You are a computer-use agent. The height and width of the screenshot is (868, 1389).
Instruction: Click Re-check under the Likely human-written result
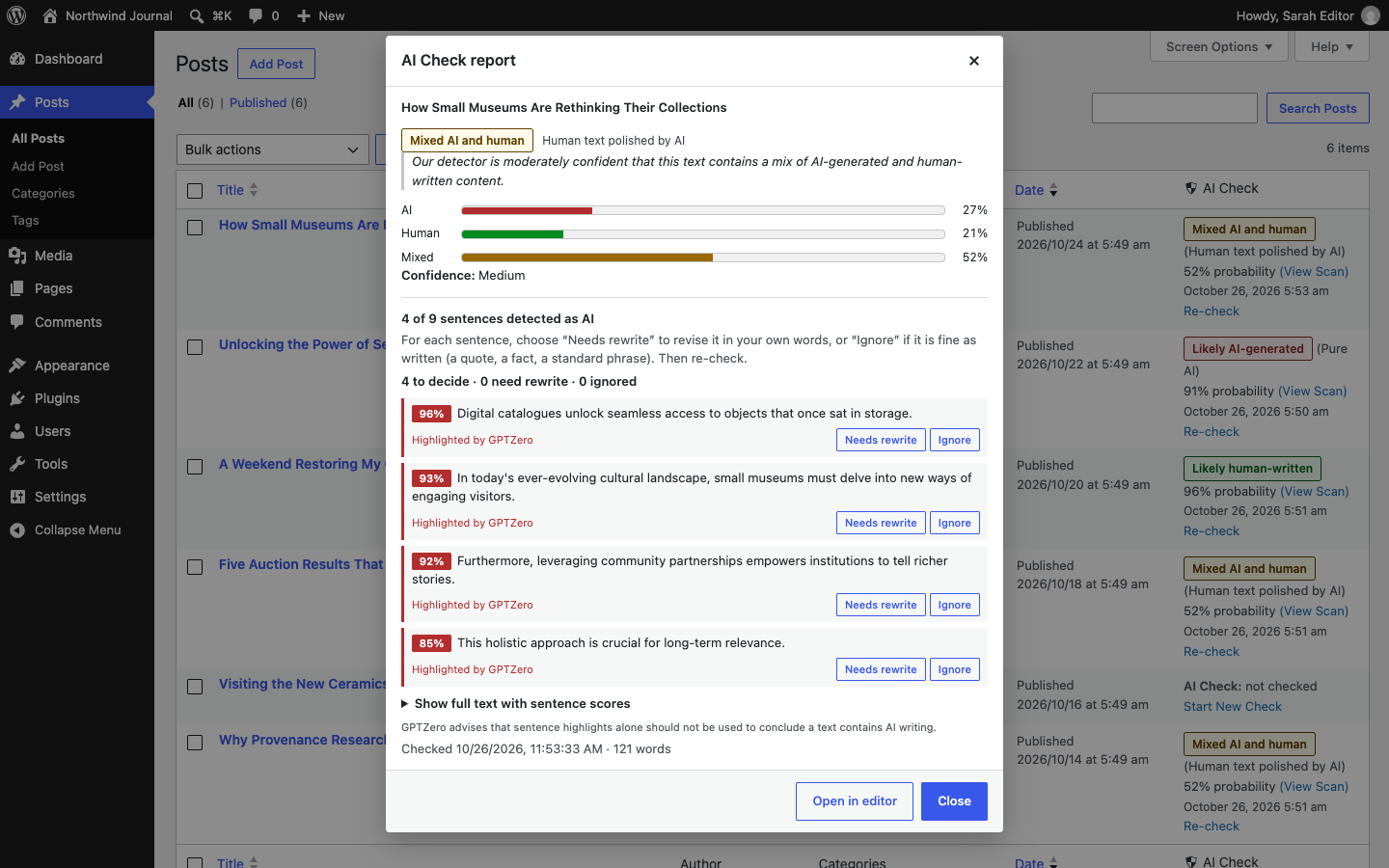[x=1212, y=531]
